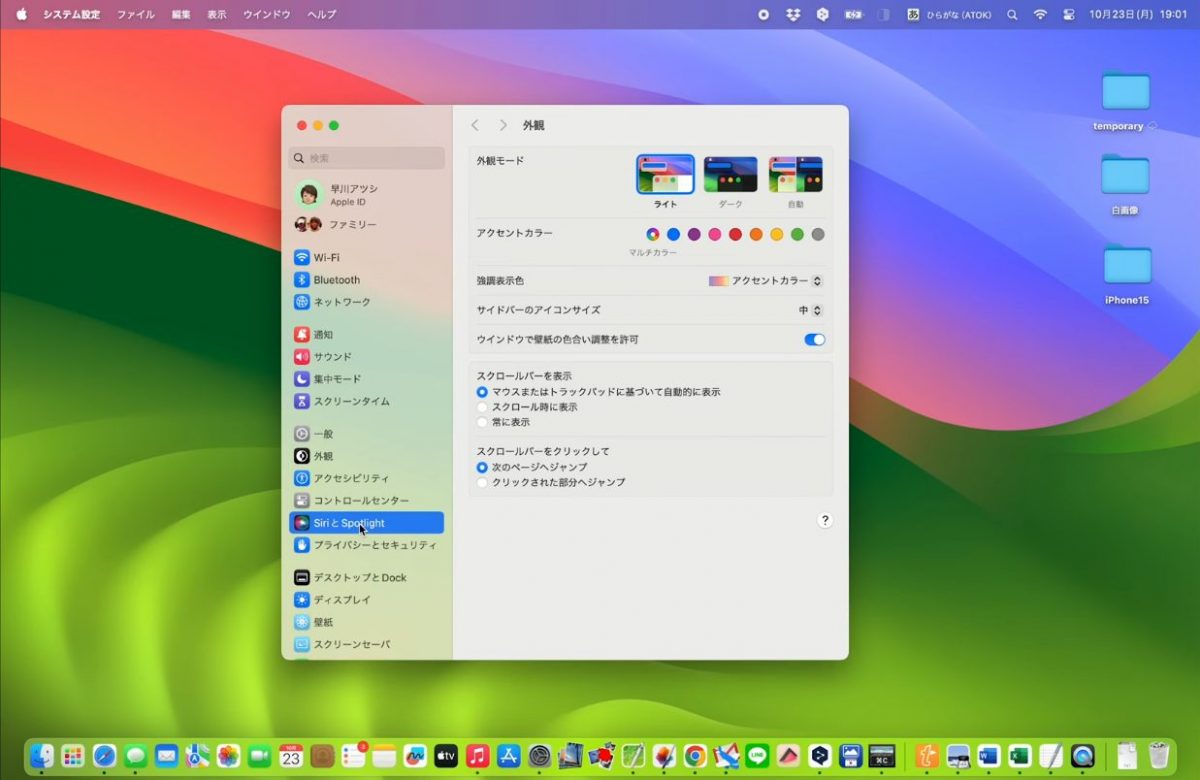
Task: Select 次のページへジャンプ radio button
Action: click(483, 467)
